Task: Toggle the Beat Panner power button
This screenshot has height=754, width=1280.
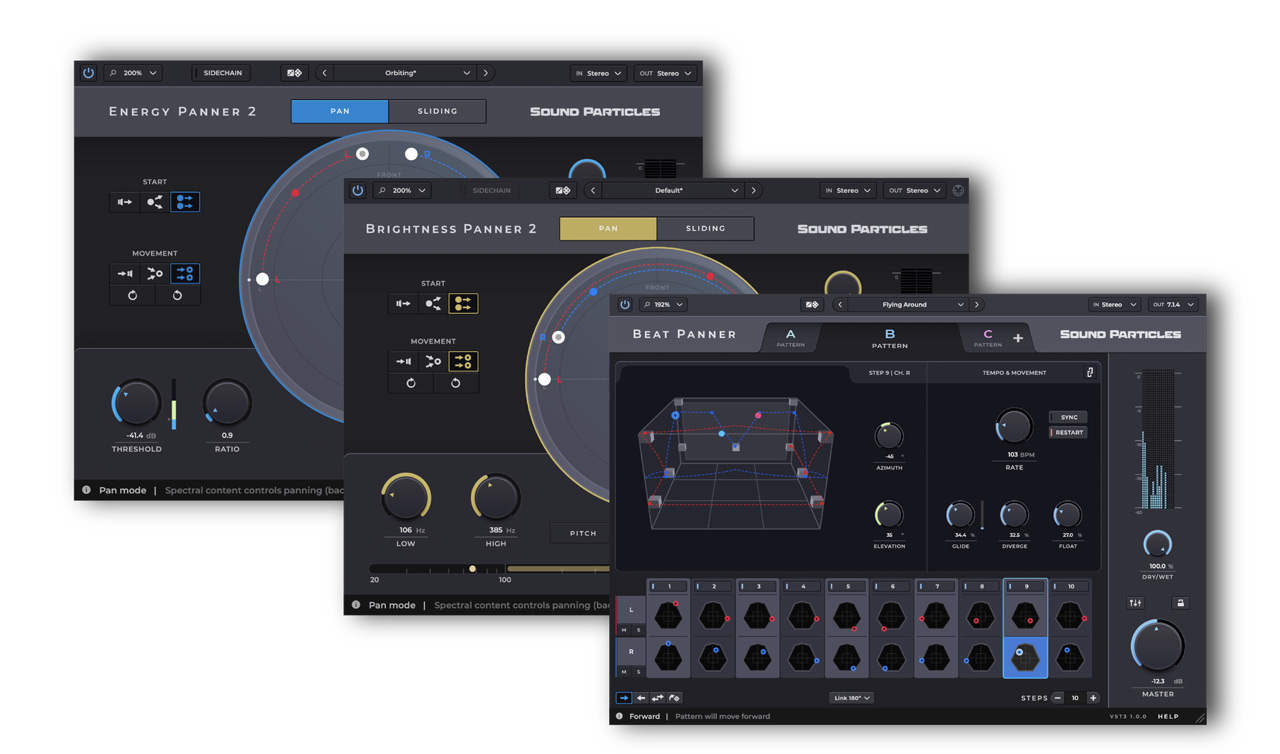Action: [625, 305]
